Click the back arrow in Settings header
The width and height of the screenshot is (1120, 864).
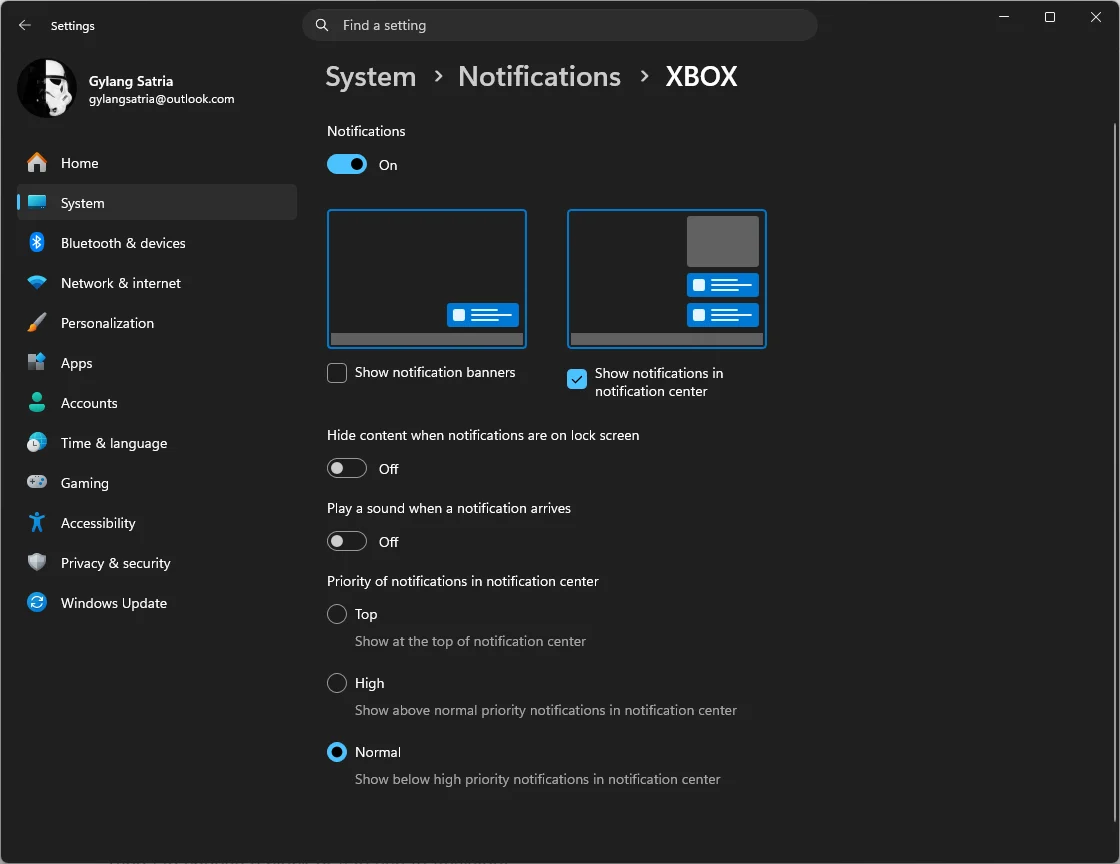click(25, 25)
